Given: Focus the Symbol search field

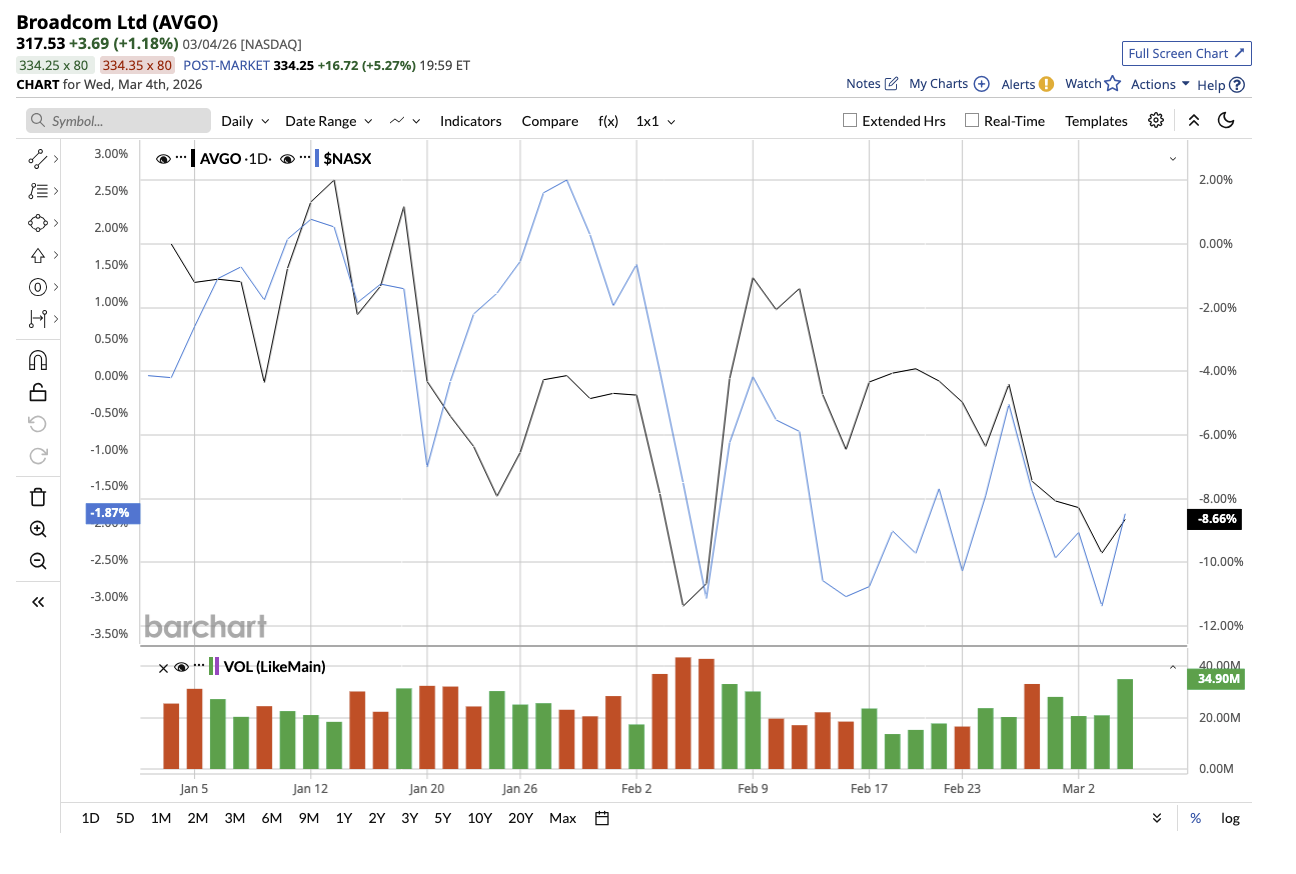Looking at the screenshot, I should [x=119, y=121].
